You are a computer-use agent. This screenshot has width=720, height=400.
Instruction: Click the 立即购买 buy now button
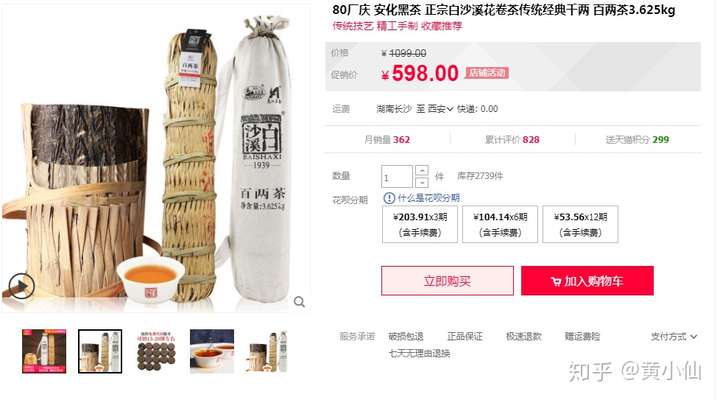pos(447,281)
